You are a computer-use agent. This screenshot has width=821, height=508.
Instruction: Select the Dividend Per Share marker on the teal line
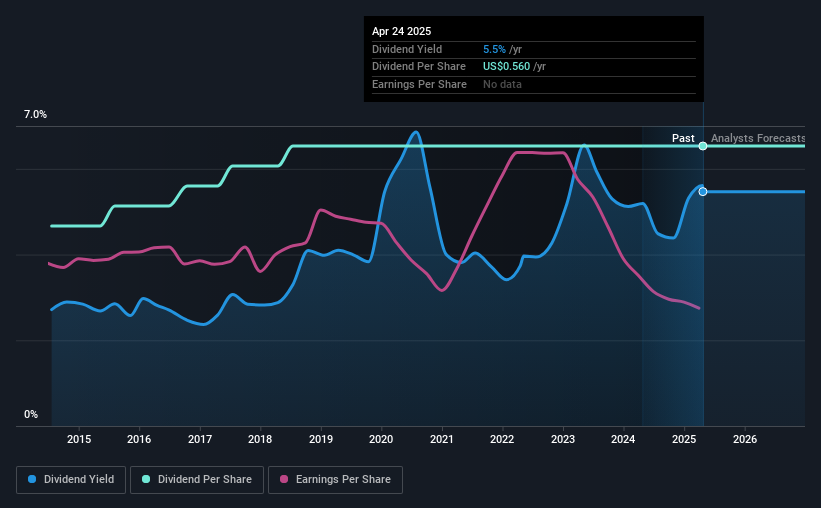(703, 146)
